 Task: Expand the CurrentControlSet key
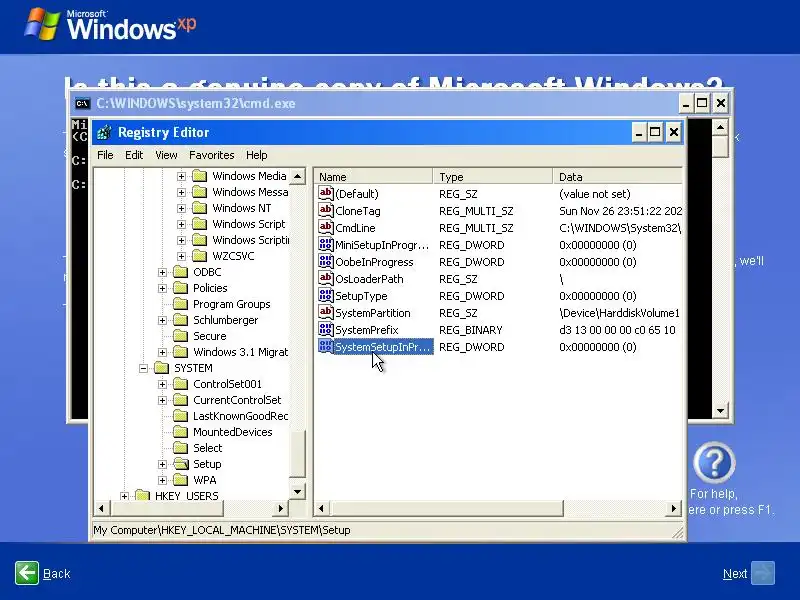162,401
